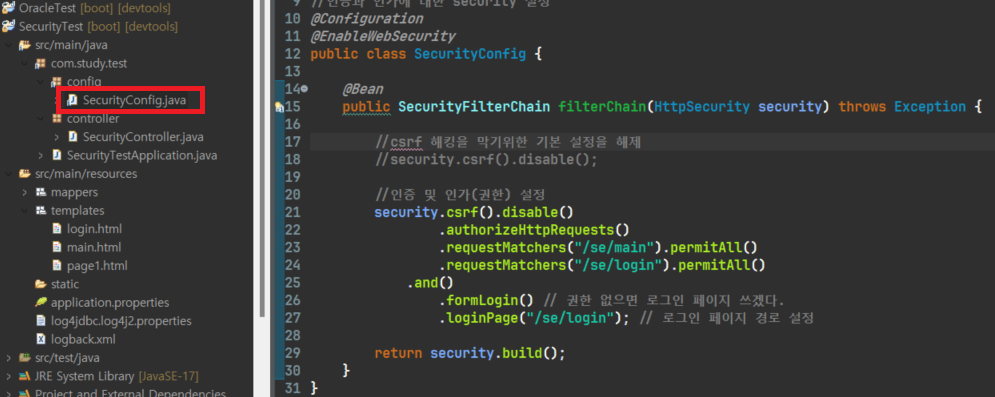This screenshot has width=995, height=397.
Task: Click the config package icon
Action: click(x=56, y=82)
